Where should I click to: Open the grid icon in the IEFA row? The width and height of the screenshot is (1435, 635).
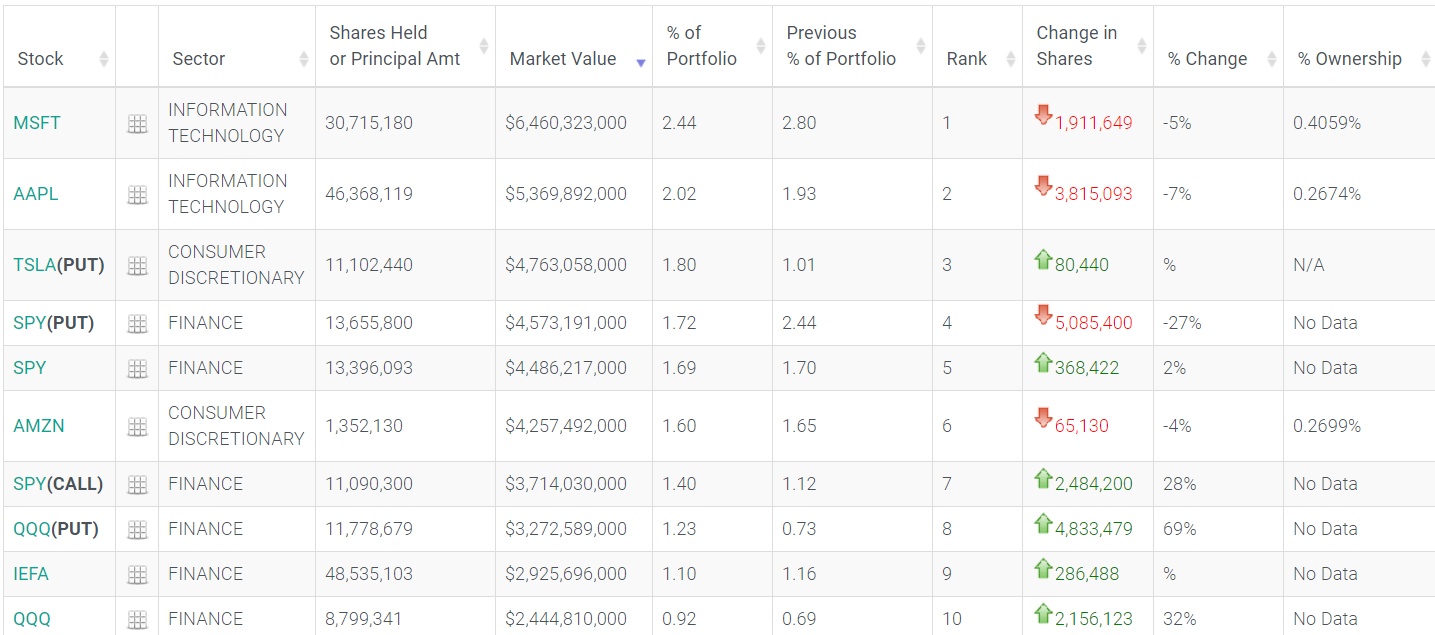click(x=137, y=575)
